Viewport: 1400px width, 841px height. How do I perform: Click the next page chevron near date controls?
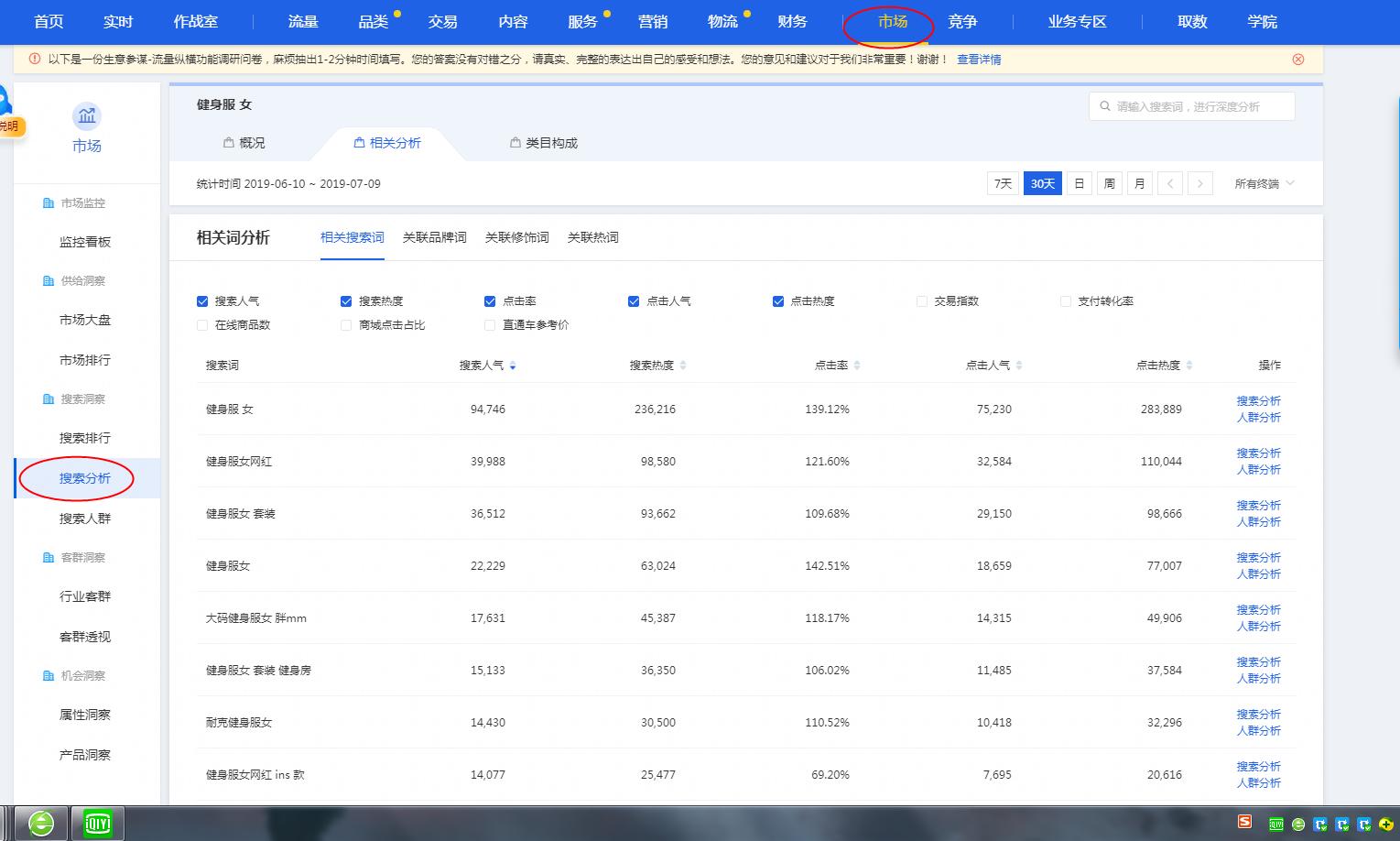click(x=1200, y=182)
